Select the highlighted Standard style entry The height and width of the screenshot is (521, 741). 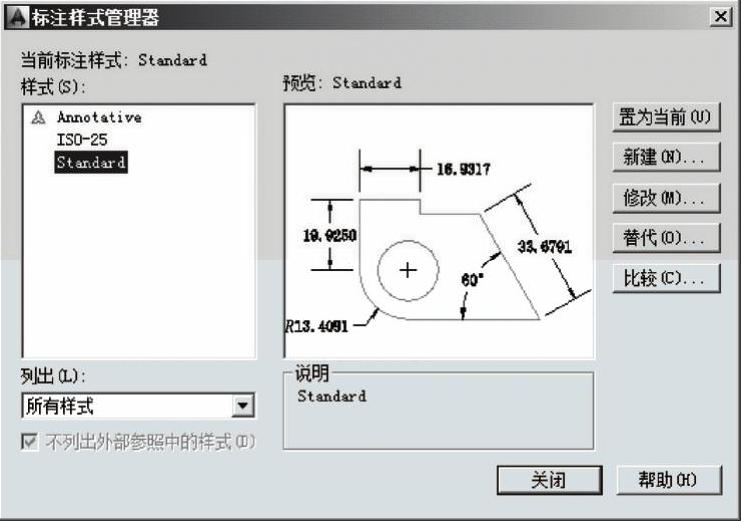90,162
